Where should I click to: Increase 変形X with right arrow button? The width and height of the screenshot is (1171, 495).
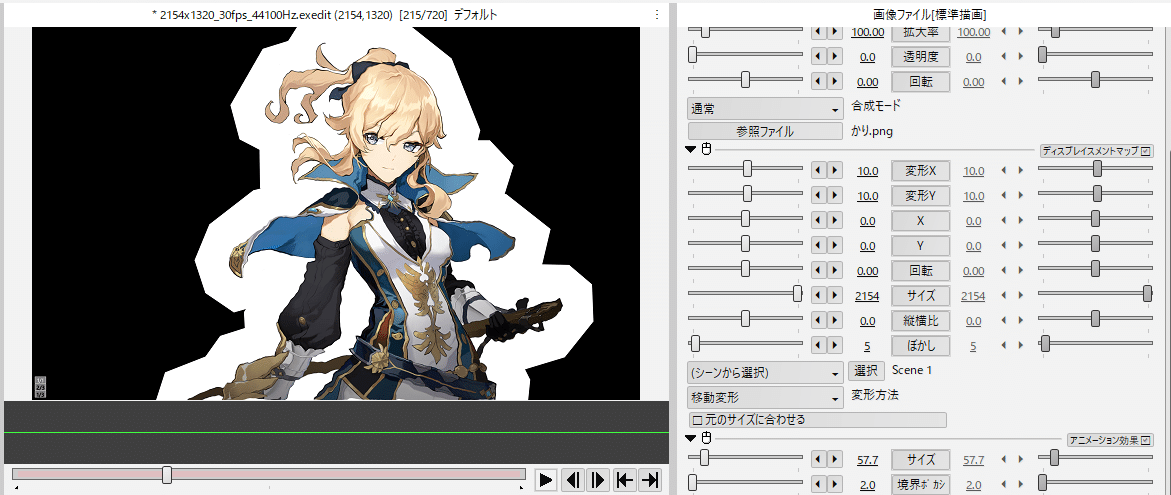[835, 171]
